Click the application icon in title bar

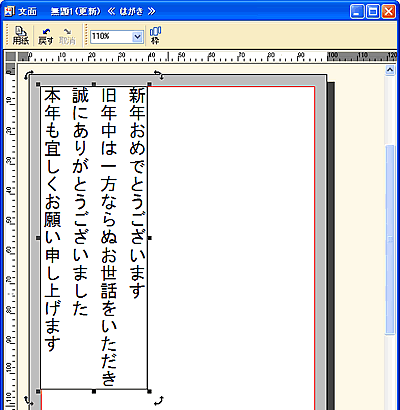click(9, 11)
